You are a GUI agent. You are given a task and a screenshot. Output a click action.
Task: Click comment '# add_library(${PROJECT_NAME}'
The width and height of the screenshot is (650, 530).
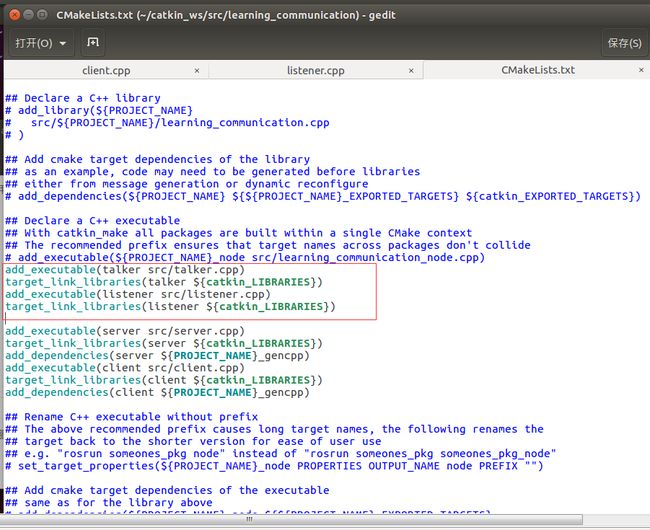[x=99, y=111]
